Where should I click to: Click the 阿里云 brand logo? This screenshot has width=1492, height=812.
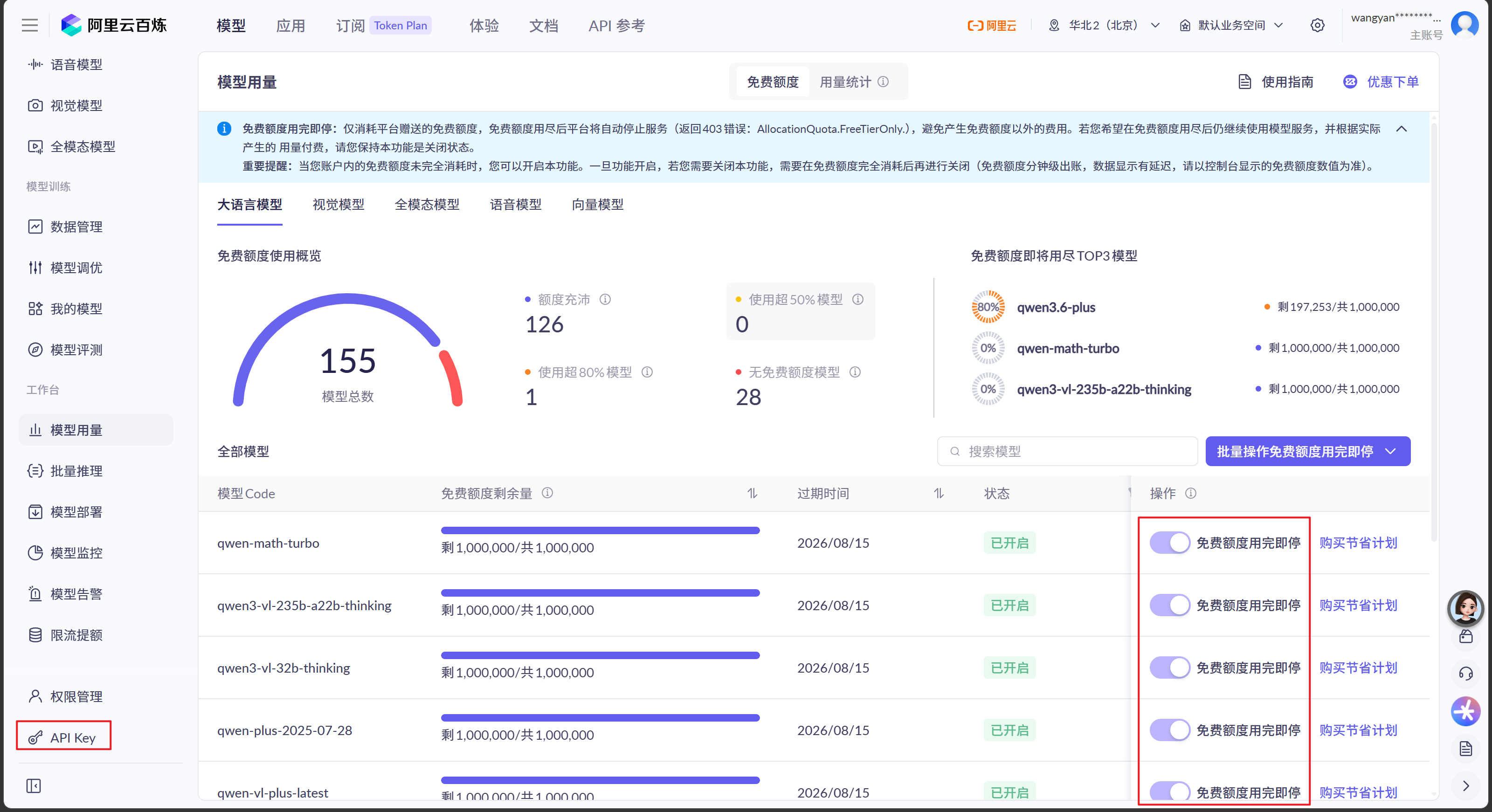pyautogui.click(x=992, y=26)
